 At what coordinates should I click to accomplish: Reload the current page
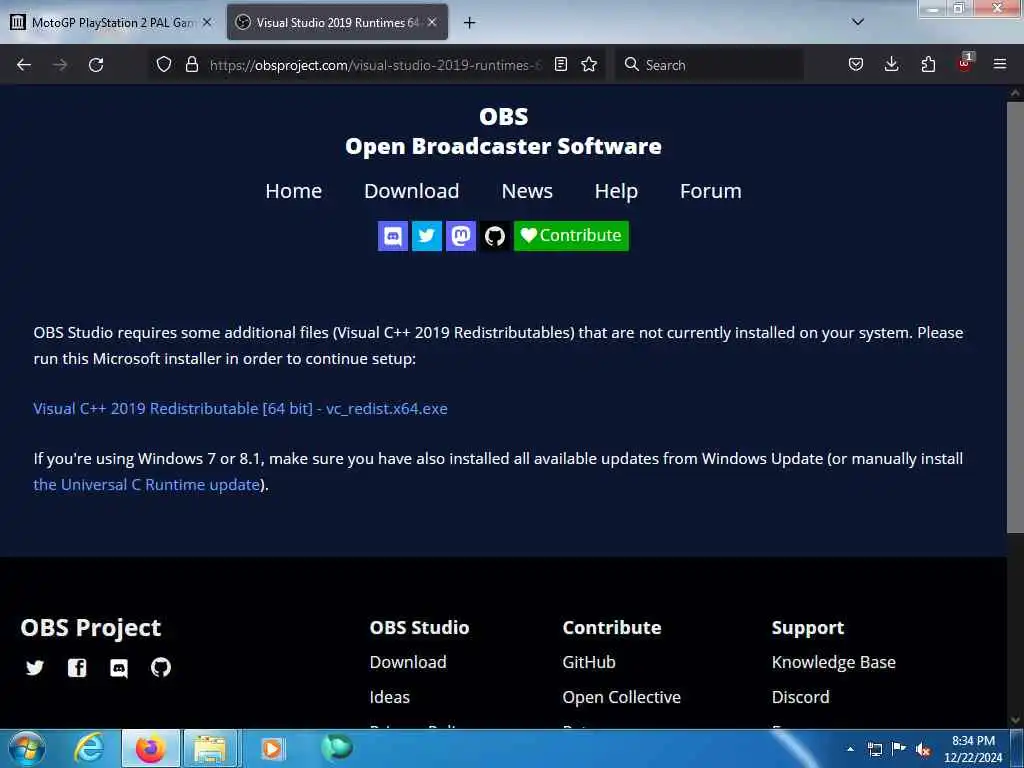tap(96, 65)
